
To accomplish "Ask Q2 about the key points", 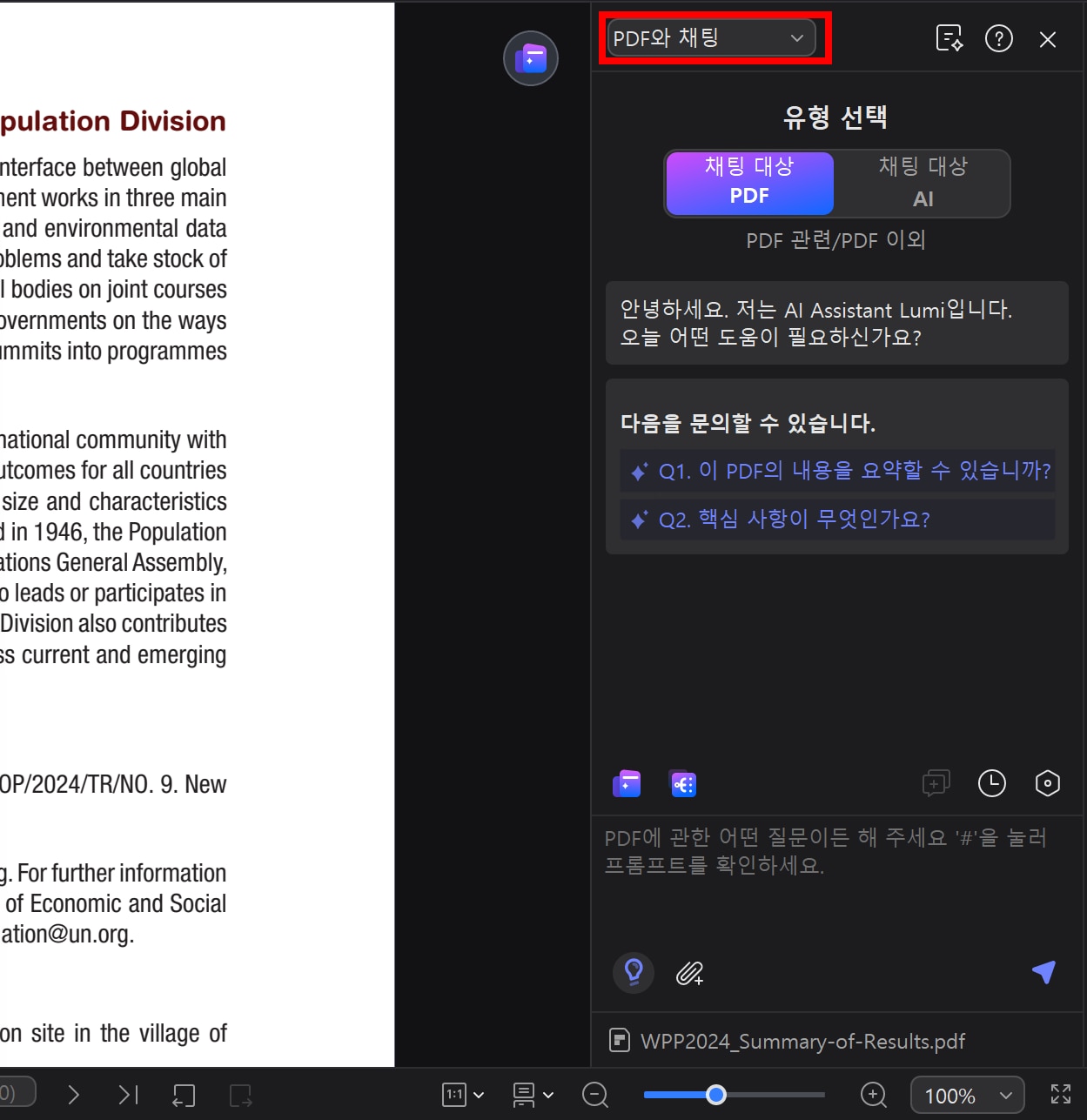I will (837, 520).
